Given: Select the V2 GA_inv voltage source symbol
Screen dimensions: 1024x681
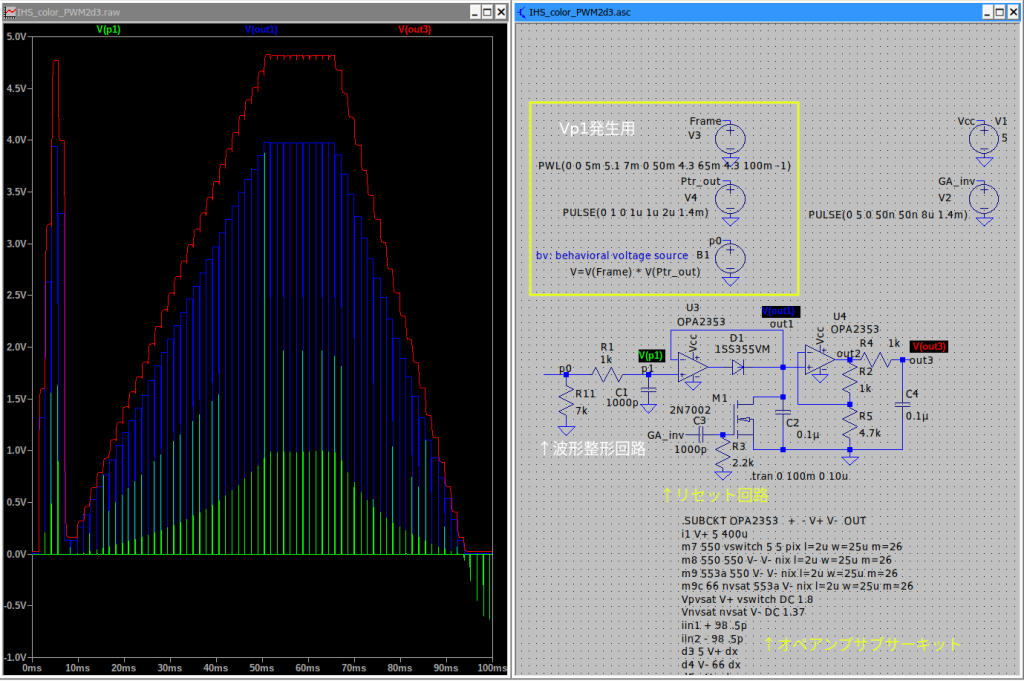Looking at the screenshot, I should coord(984,199).
